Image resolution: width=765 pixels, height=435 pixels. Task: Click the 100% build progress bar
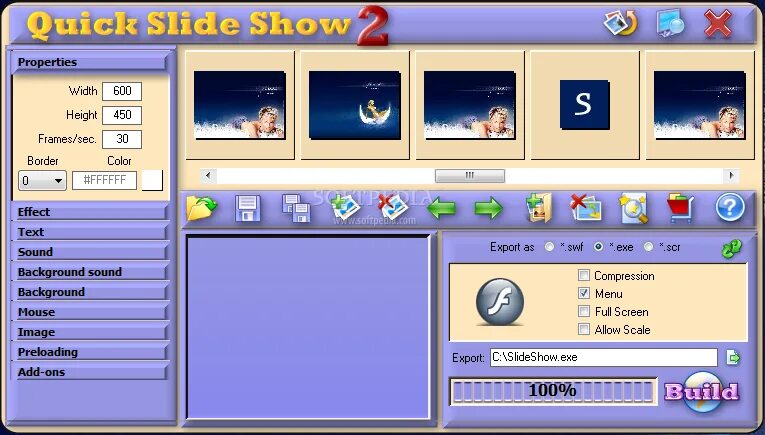[x=553, y=391]
